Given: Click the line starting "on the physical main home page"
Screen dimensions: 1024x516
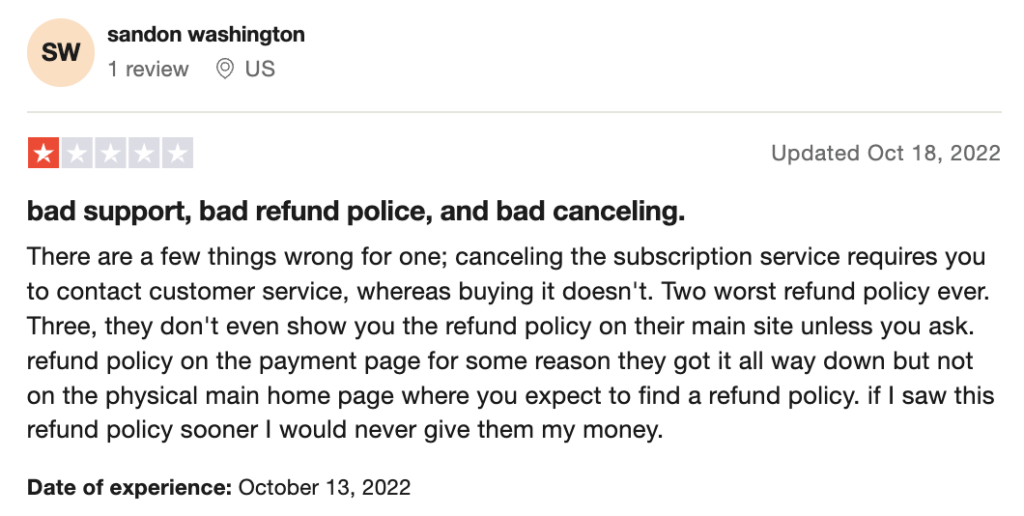Looking at the screenshot, I should [510, 396].
